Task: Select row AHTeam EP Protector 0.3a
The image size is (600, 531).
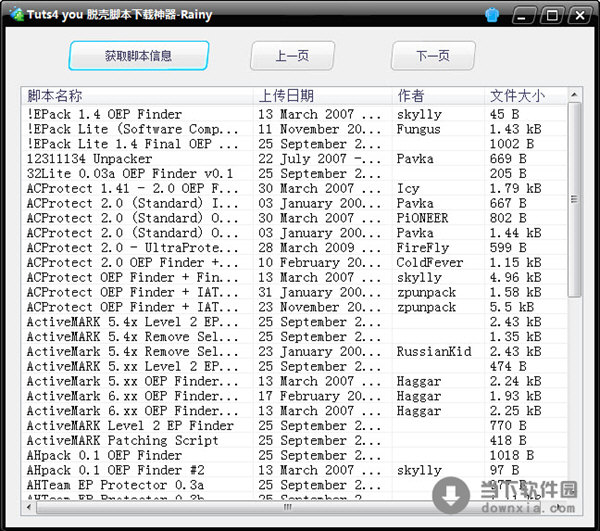Action: (294, 485)
